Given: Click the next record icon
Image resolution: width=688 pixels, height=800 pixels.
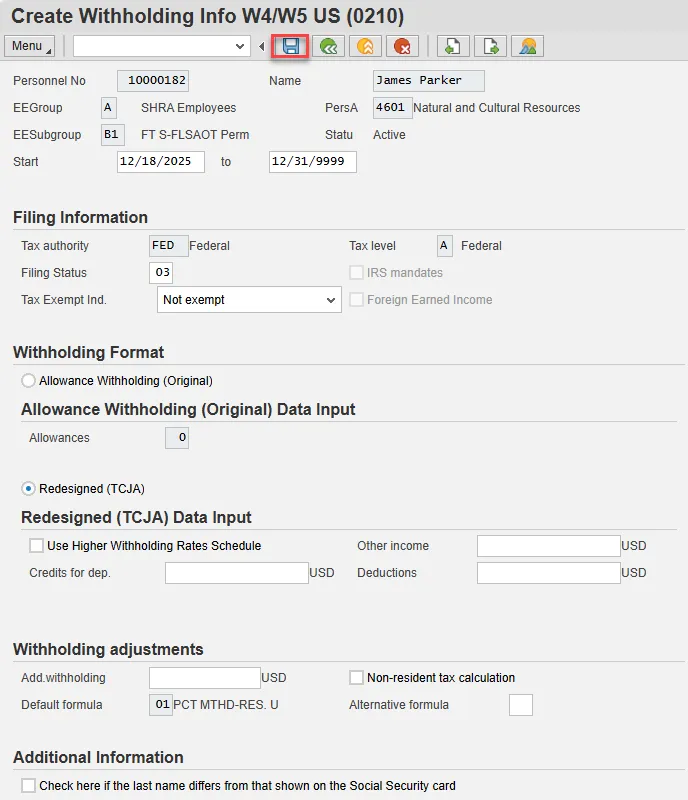Looking at the screenshot, I should (x=490, y=46).
